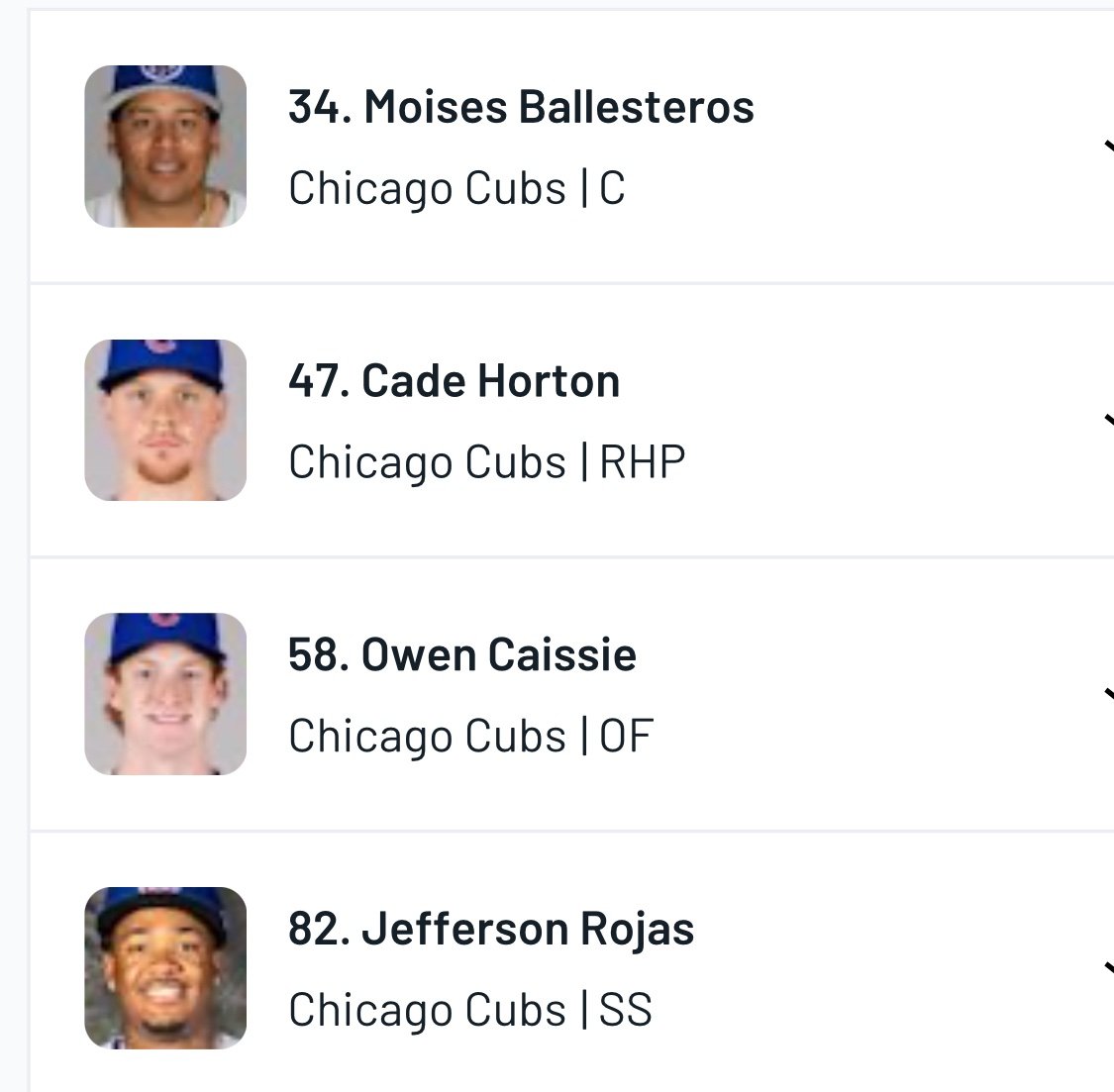Click Chicago Cubs under Cade Horton
This screenshot has width=1114, height=1092.
427,462
